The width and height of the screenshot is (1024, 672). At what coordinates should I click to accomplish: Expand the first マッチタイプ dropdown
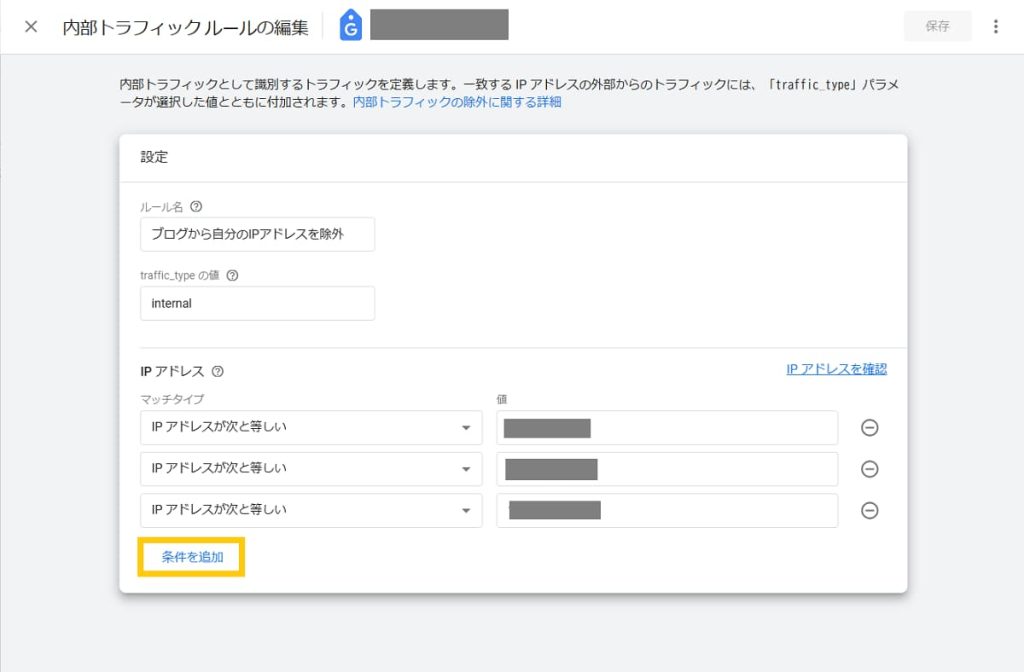coord(311,428)
